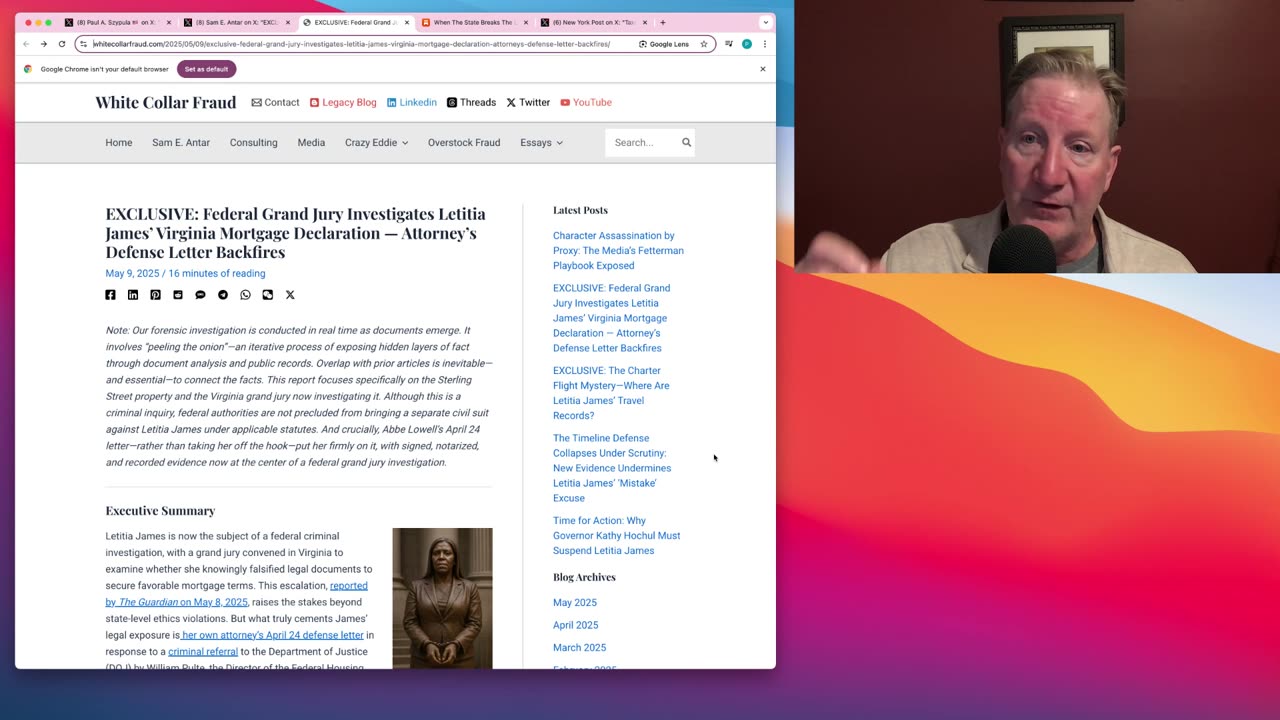Open Character Assassination by Proxy post
1280x720 pixels.
[x=618, y=251]
